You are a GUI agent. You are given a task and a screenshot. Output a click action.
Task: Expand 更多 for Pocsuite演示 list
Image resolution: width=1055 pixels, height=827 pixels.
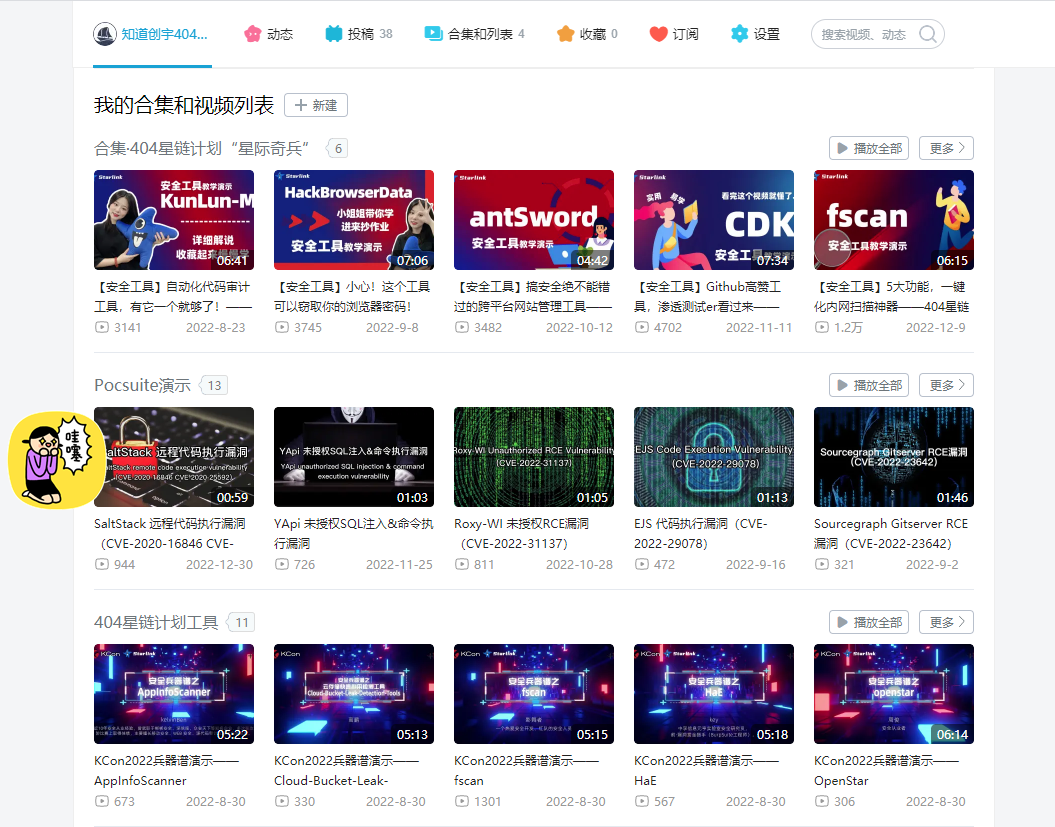946,385
